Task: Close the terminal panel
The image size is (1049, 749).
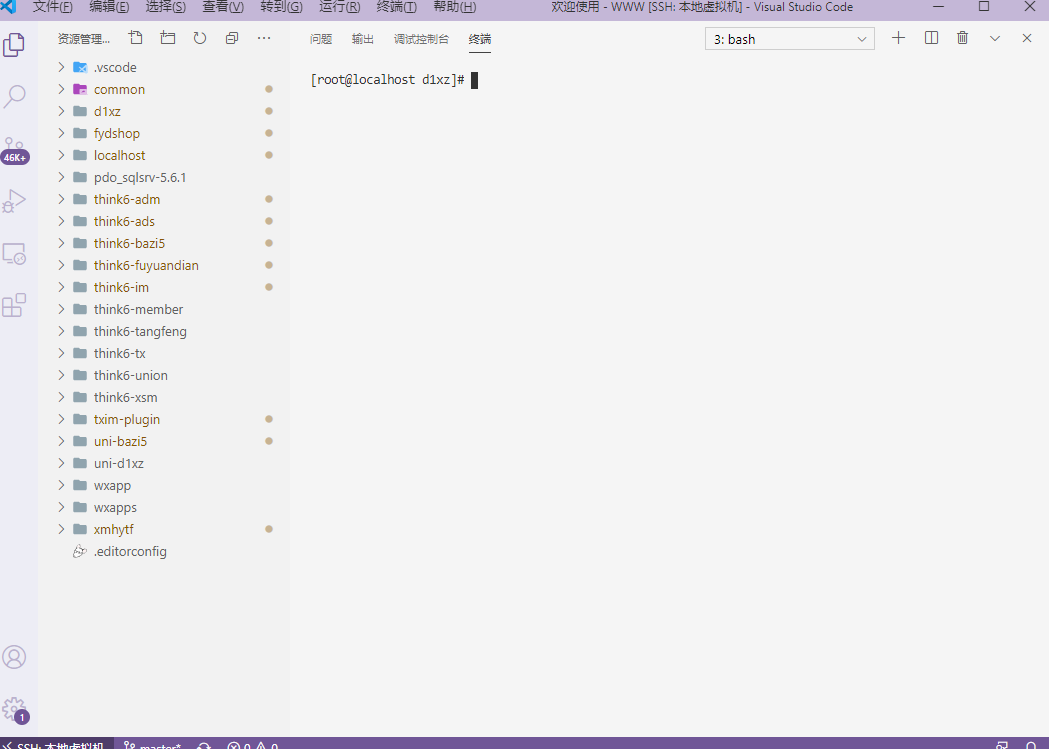Action: [1027, 38]
